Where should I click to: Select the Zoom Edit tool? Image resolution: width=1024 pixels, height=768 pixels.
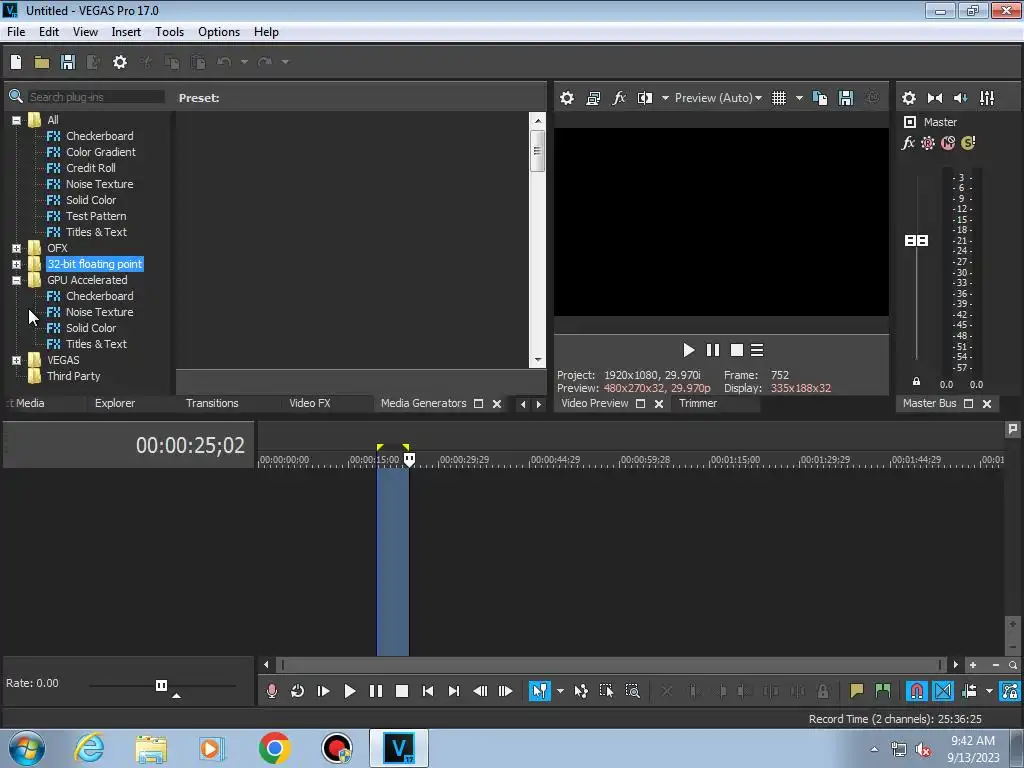[x=632, y=691]
